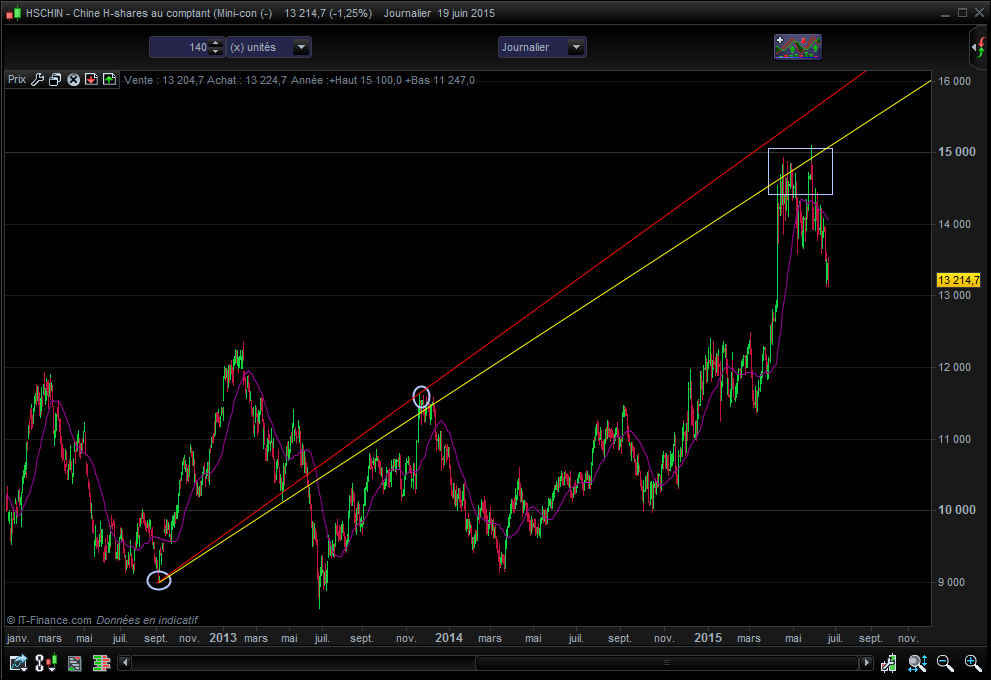Click the Journalier label in the title bar
This screenshot has width=991, height=680.
(x=407, y=13)
